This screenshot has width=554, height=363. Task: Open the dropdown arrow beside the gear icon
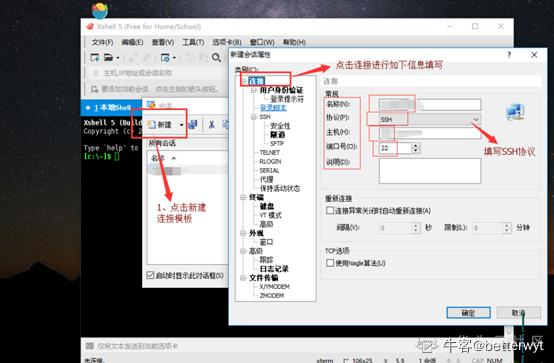point(174,58)
